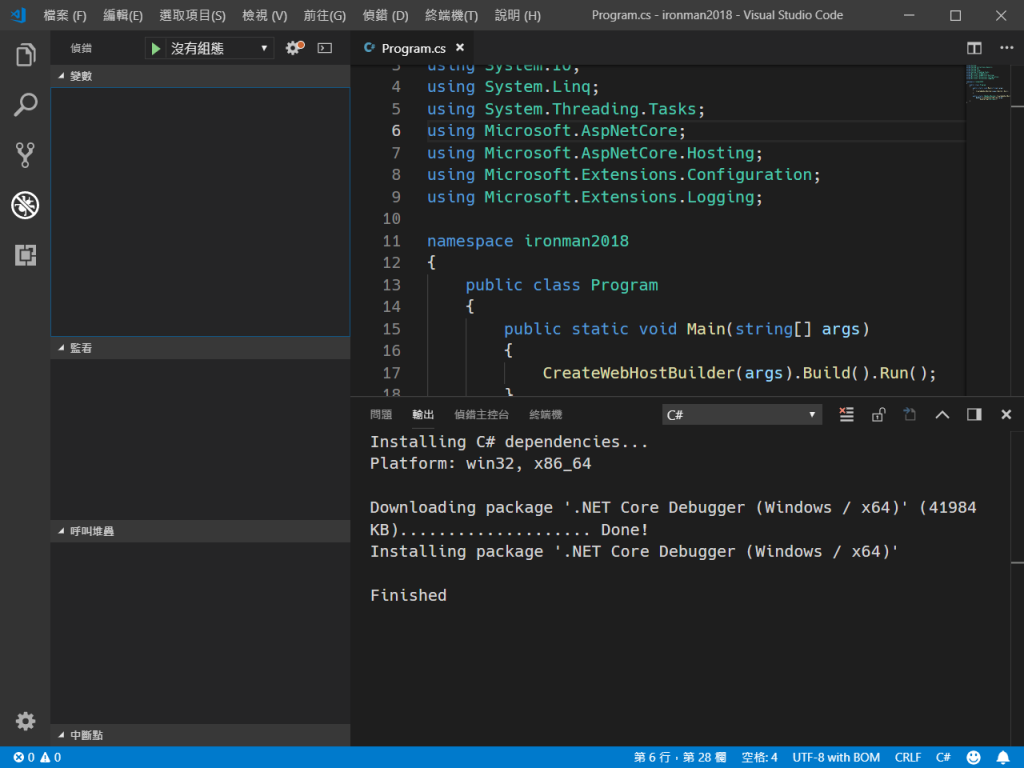The width and height of the screenshot is (1024, 768).
Task: Open the Search sidebar icon
Action: tap(25, 104)
